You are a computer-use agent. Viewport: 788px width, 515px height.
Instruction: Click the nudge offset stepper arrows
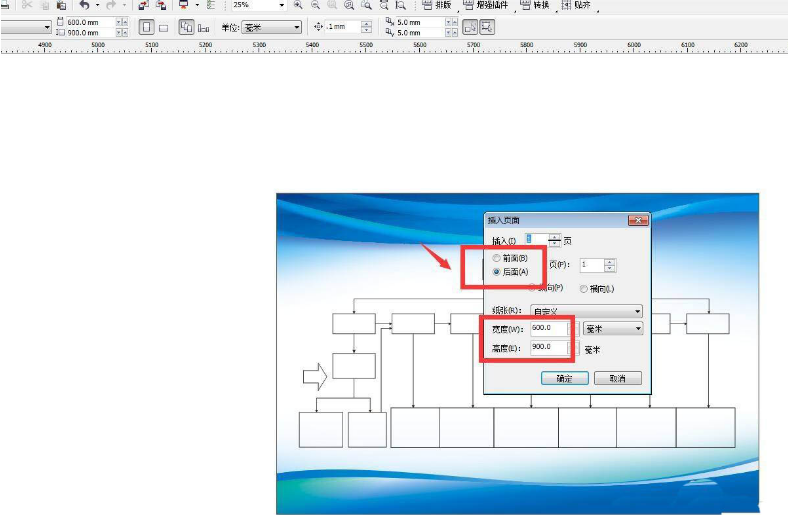tap(367, 27)
